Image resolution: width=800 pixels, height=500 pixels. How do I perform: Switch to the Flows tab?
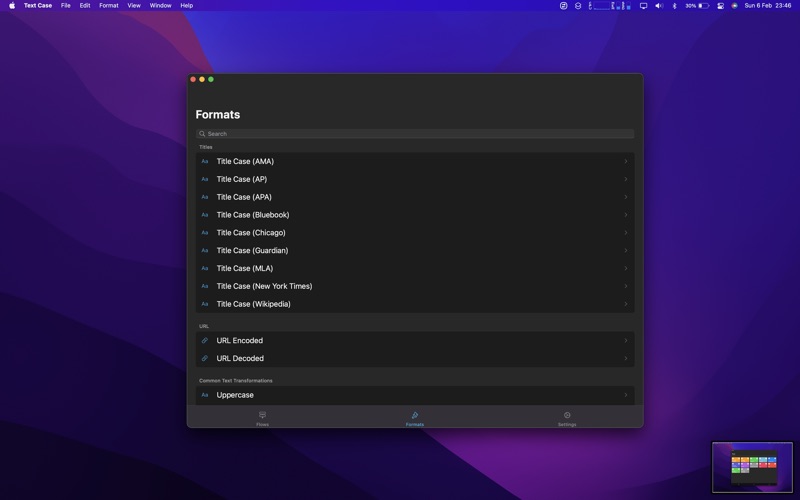tap(262, 418)
